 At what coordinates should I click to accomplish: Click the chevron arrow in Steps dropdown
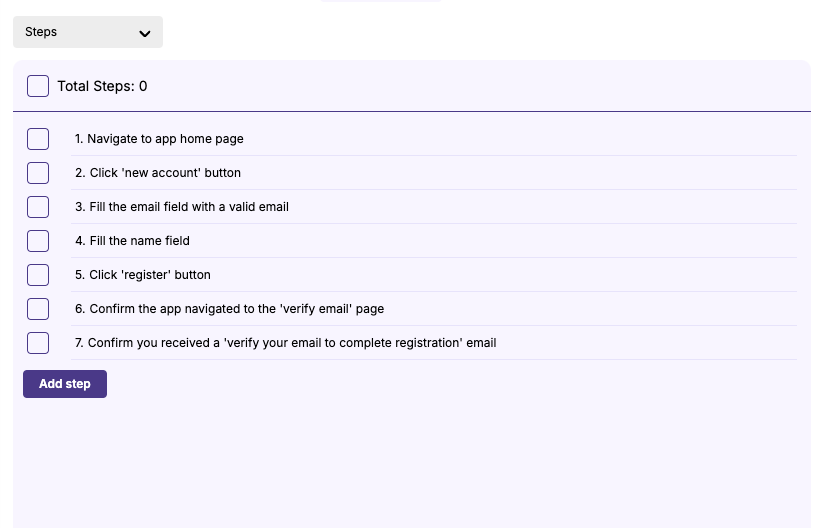point(145,34)
